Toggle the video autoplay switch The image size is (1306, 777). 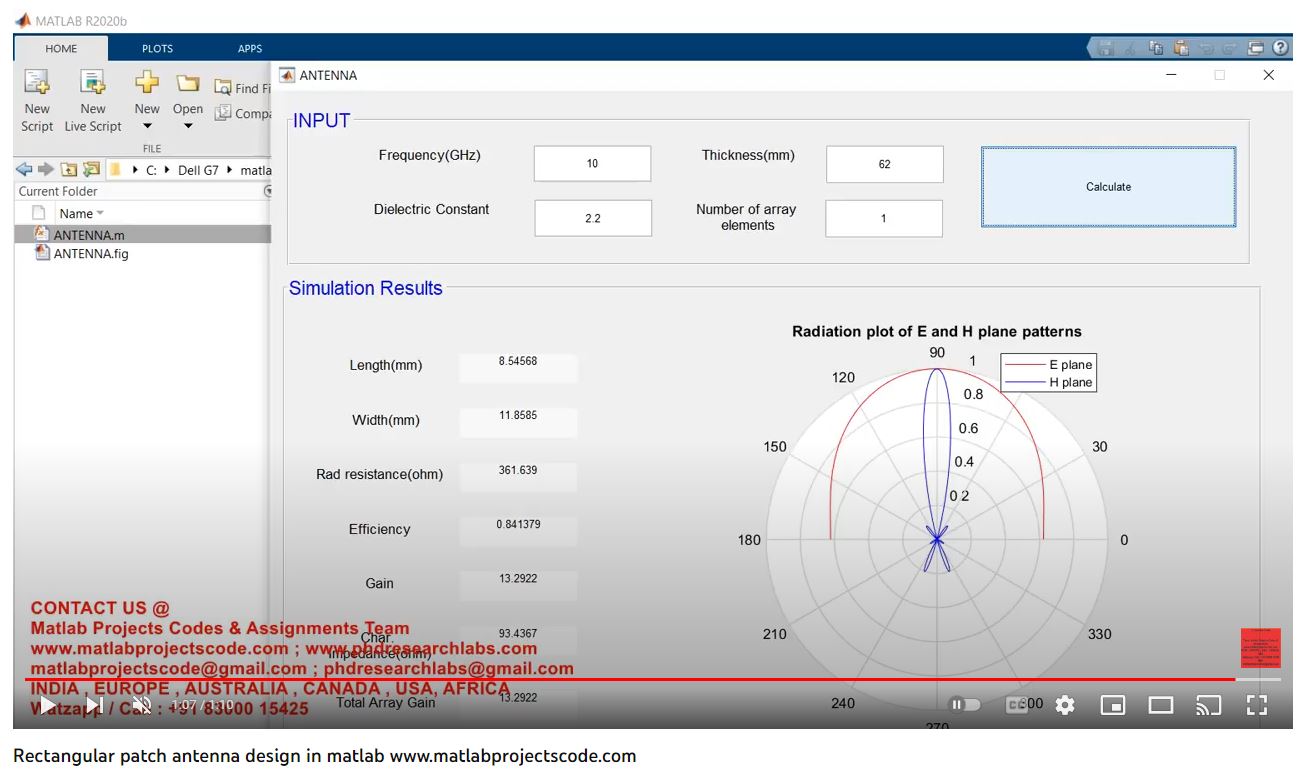click(964, 705)
